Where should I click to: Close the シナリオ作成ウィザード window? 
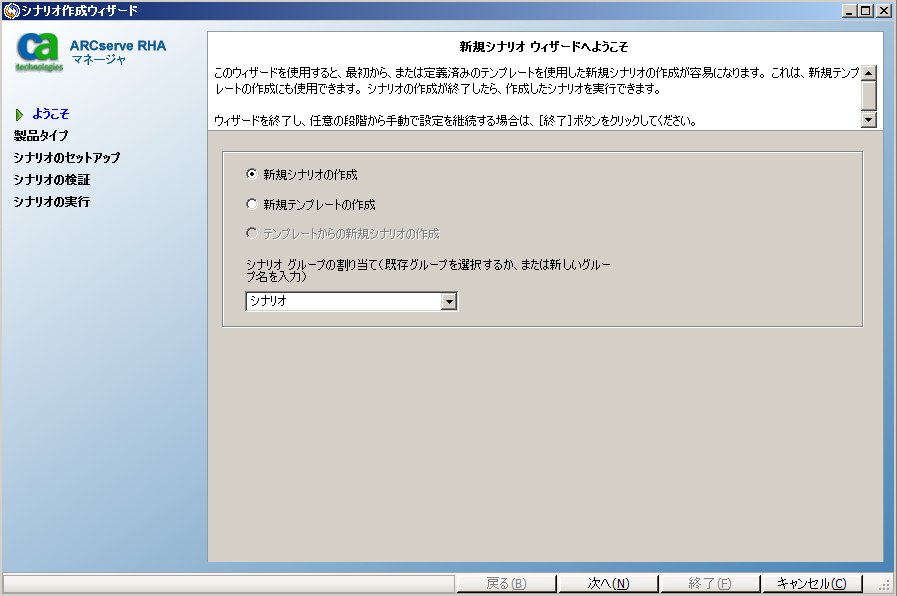click(x=884, y=10)
